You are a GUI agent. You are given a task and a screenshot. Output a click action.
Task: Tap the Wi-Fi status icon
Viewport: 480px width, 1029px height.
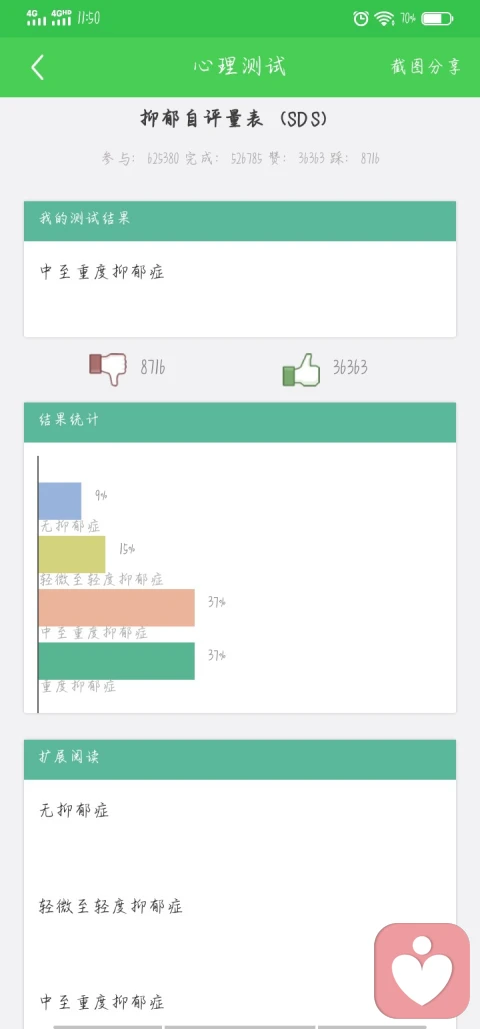click(x=384, y=18)
